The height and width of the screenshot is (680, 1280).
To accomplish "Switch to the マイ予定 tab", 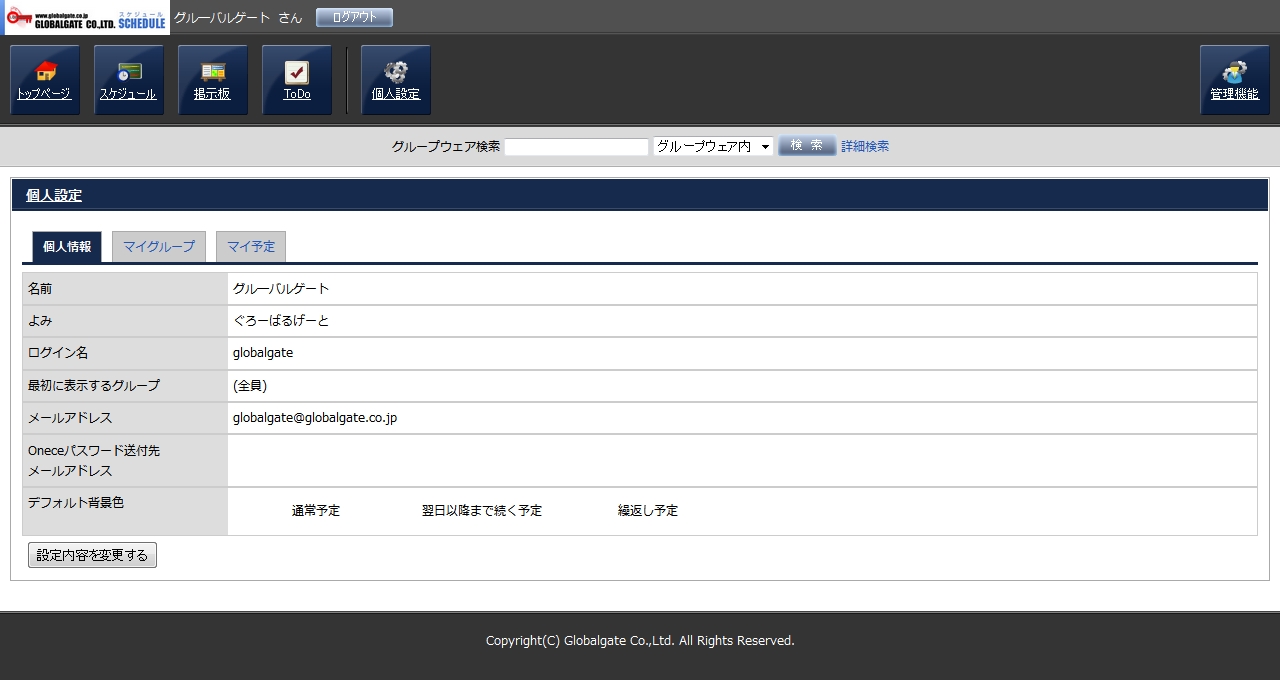I will coord(251,247).
